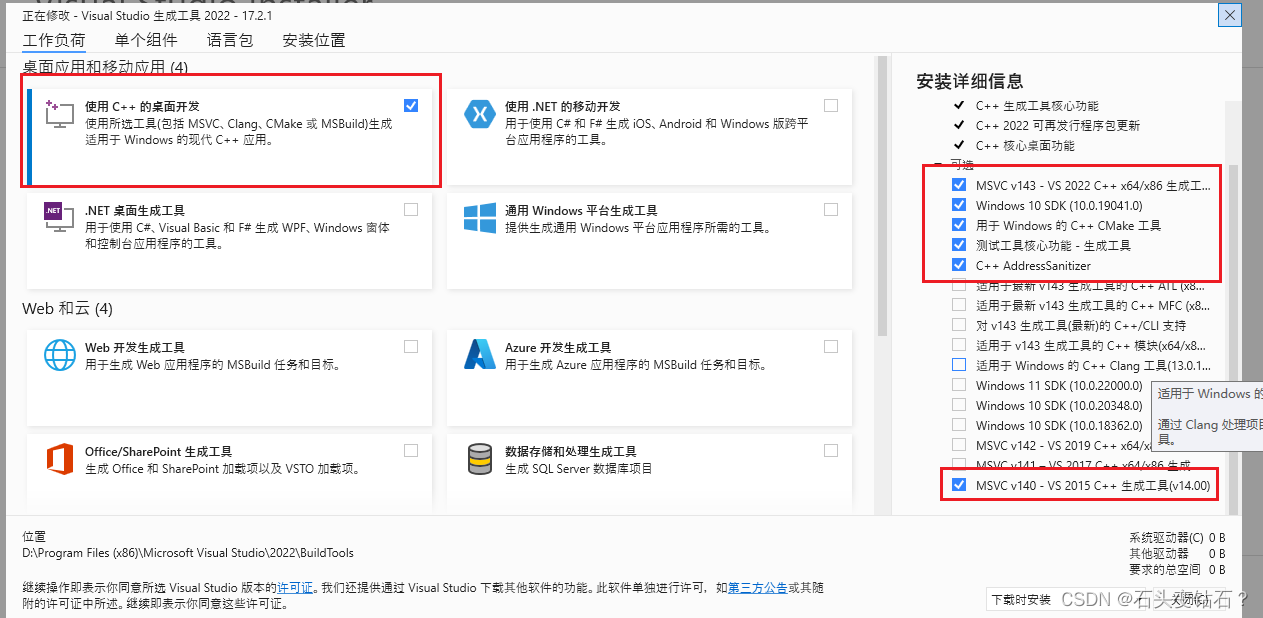The width and height of the screenshot is (1263, 618).
Task: Check C++/CLI support for v143 build tools
Action: coord(959,325)
